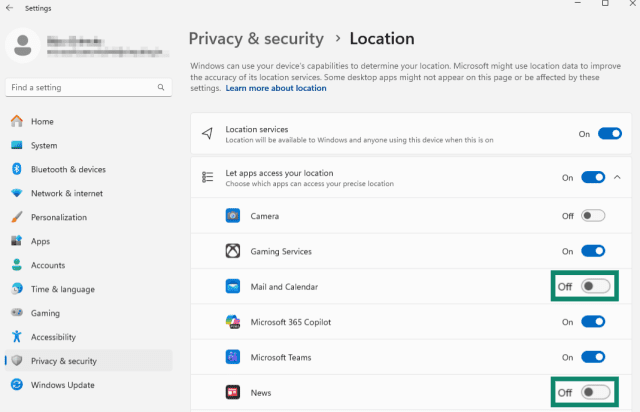This screenshot has height=412, width=640.
Task: Click in the Find a setting box
Action: [x=89, y=87]
